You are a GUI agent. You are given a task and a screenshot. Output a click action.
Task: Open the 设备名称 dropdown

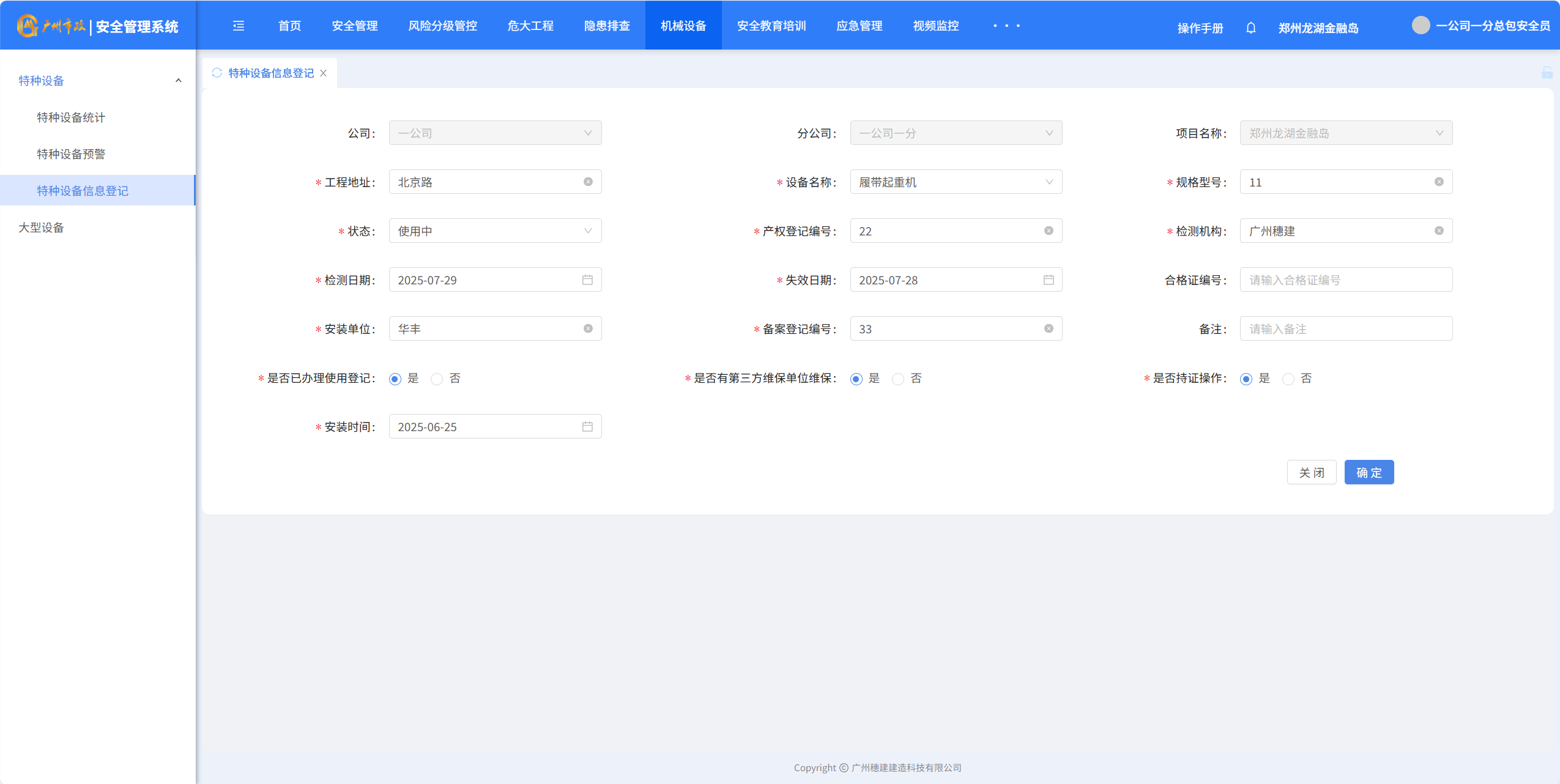(956, 182)
